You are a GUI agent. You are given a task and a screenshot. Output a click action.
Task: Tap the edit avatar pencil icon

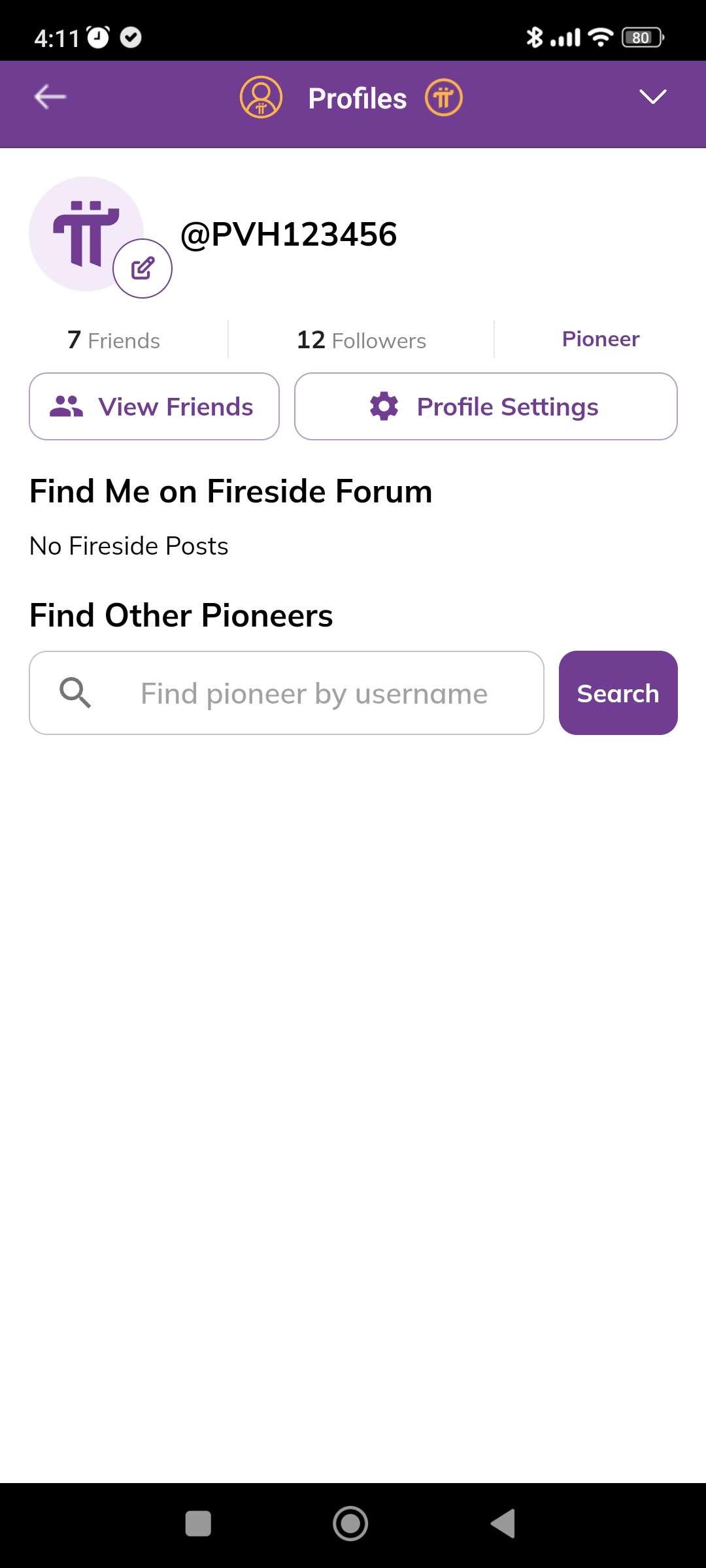point(143,269)
